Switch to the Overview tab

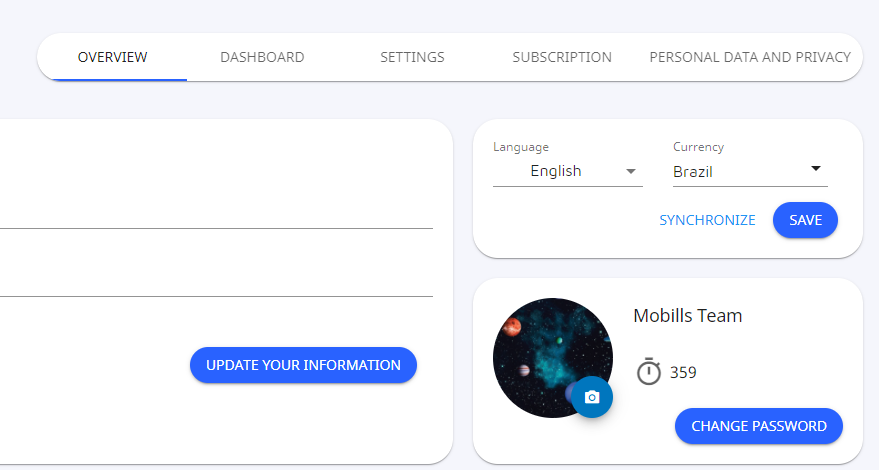(x=112, y=57)
